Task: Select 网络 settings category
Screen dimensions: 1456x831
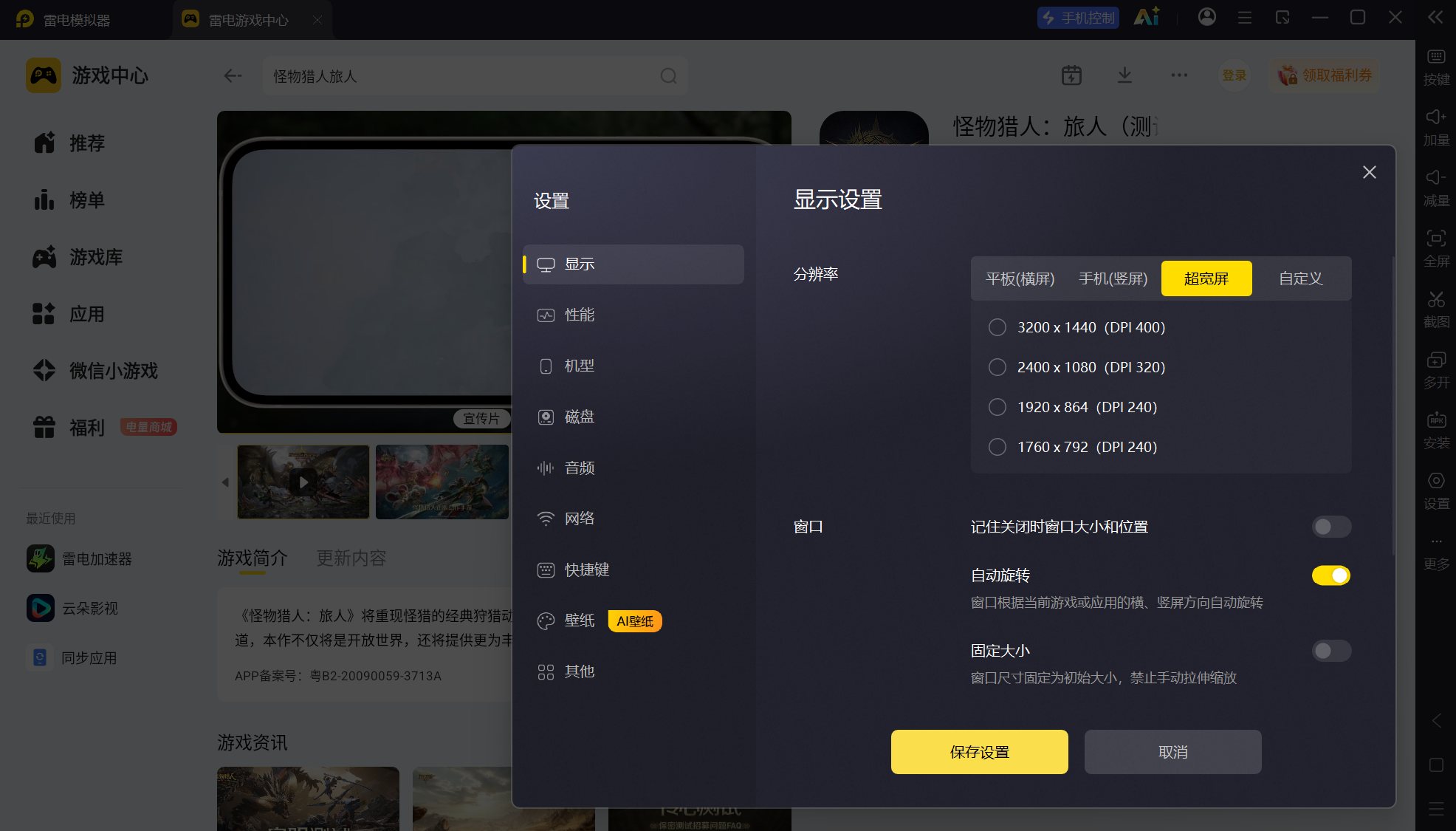Action: pyautogui.click(x=633, y=519)
